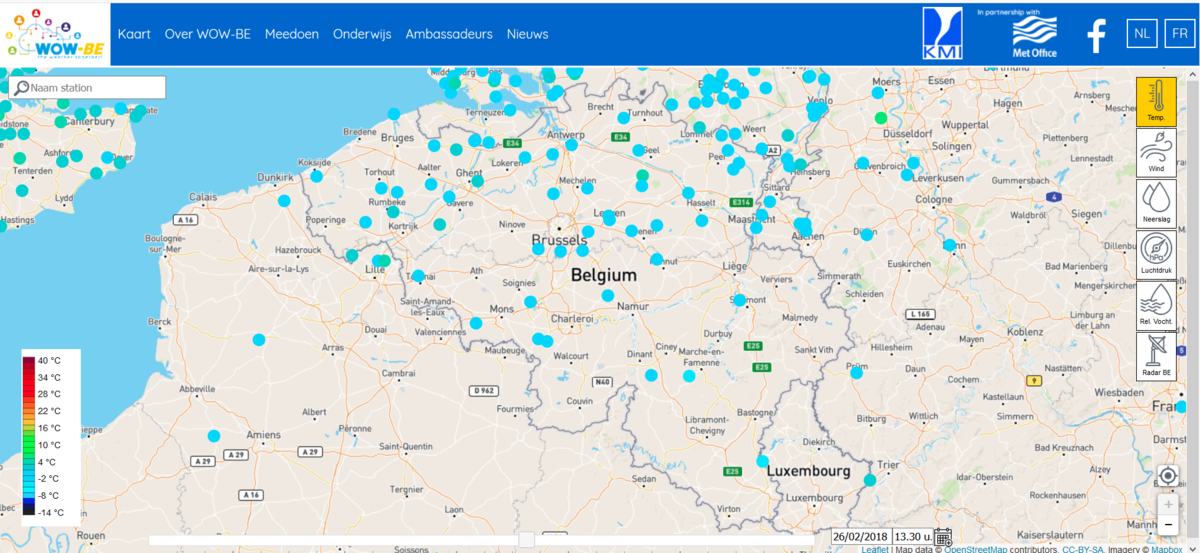Switch language to NL

click(1141, 34)
